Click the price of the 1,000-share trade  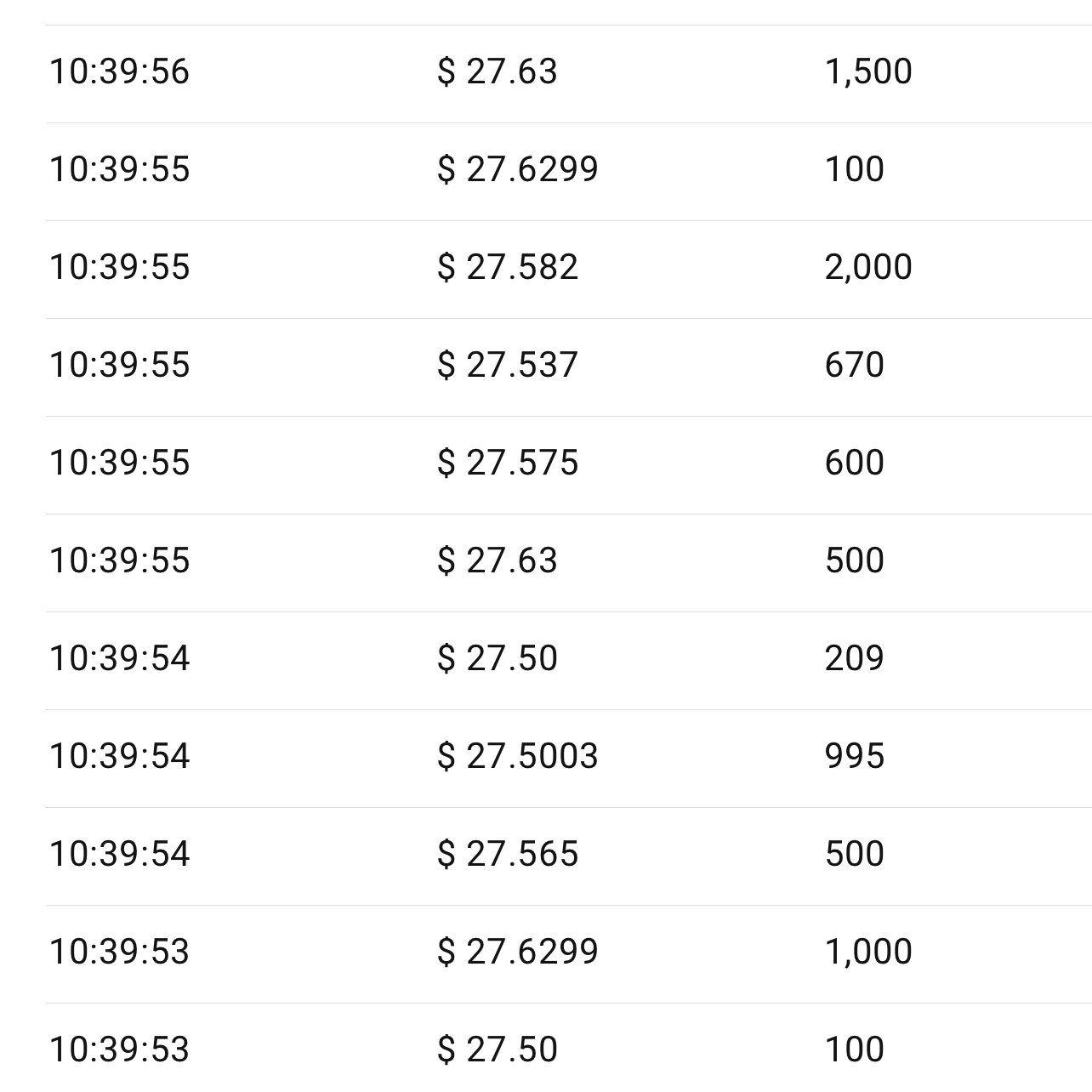(518, 952)
